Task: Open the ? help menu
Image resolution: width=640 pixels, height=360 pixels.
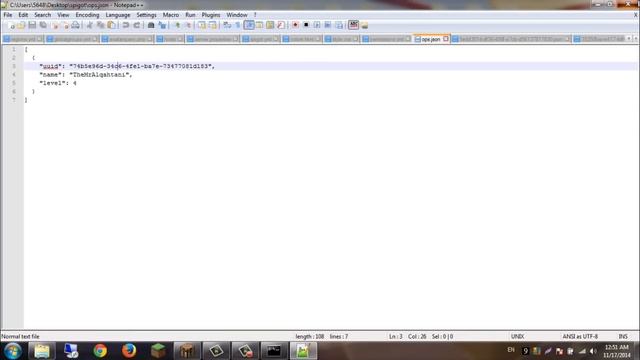Action: 255,15
